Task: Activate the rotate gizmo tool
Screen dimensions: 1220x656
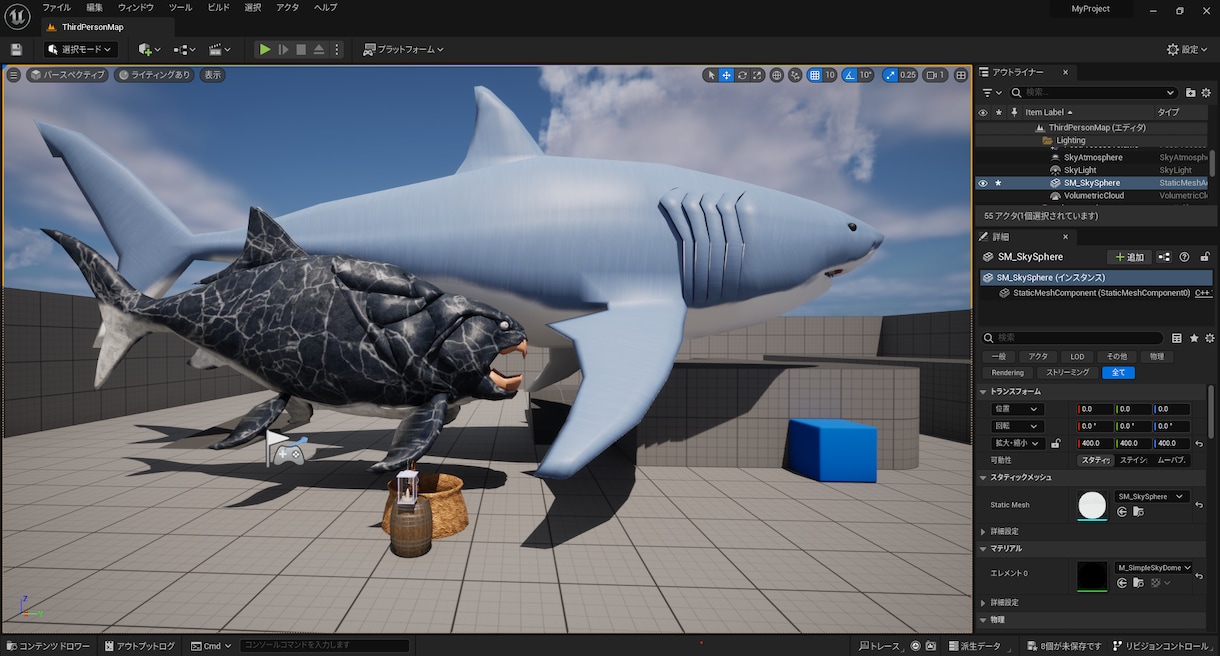Action: (742, 75)
